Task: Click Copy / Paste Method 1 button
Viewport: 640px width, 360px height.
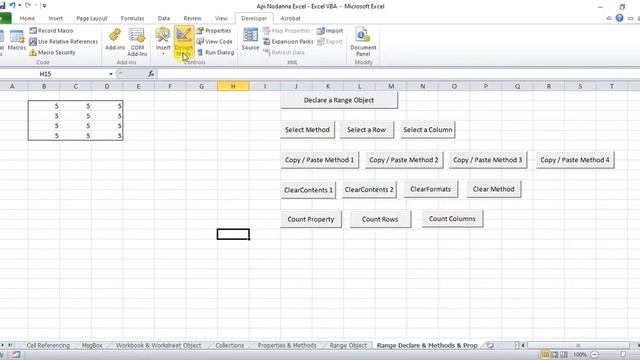Action: (320, 160)
